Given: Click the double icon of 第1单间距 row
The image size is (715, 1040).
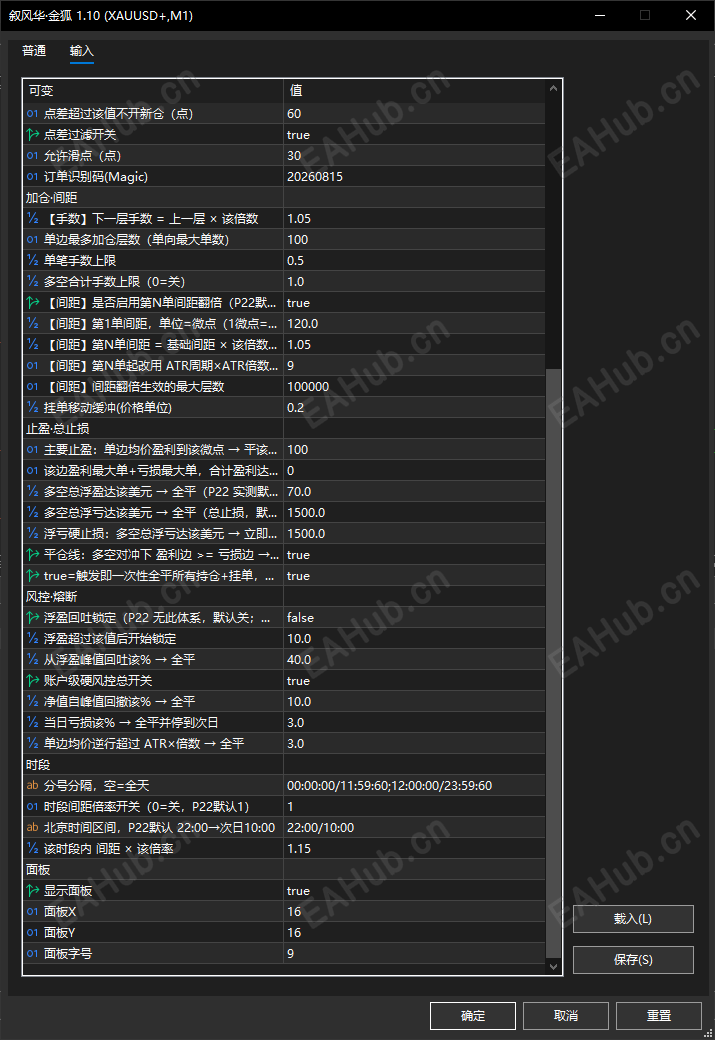Looking at the screenshot, I should tap(32, 324).
